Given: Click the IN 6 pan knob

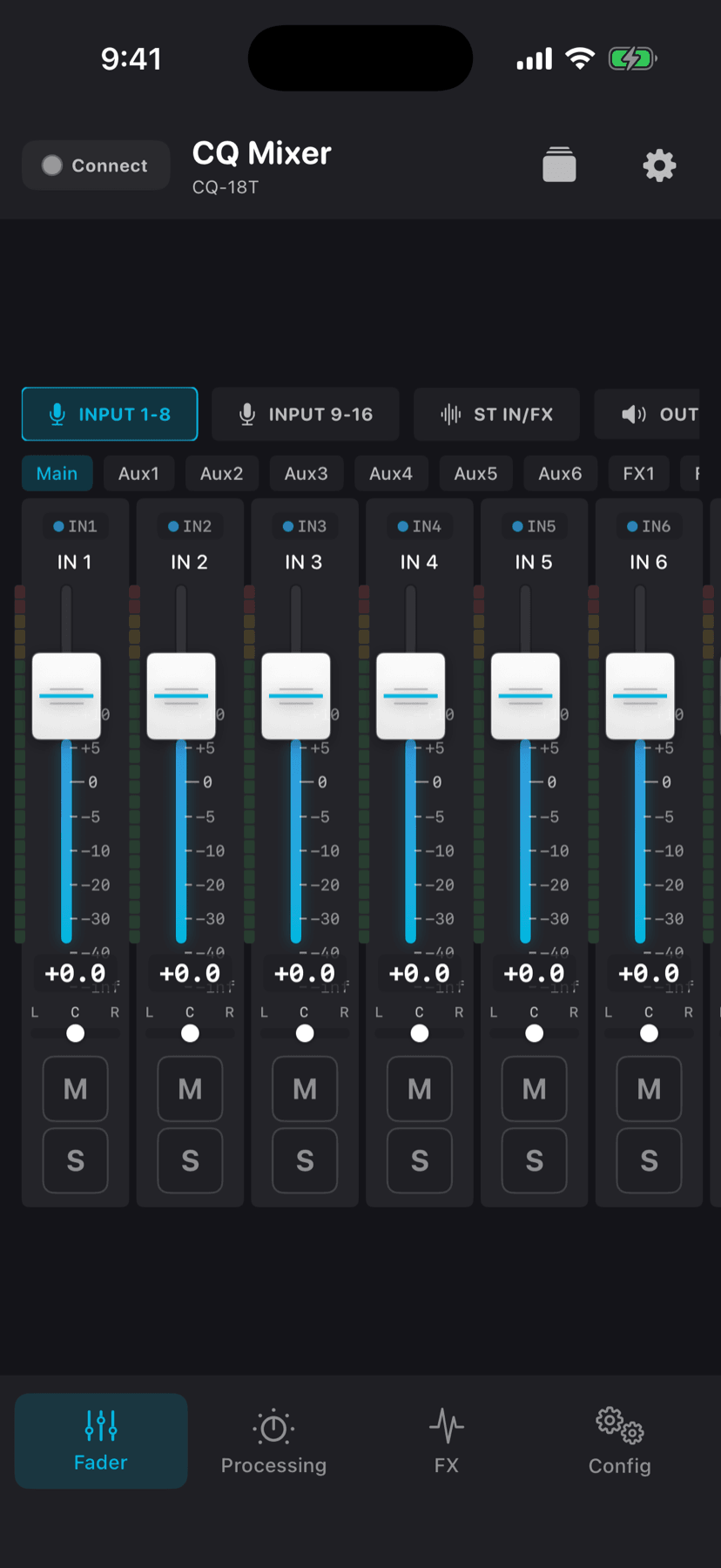Looking at the screenshot, I should click(649, 1033).
